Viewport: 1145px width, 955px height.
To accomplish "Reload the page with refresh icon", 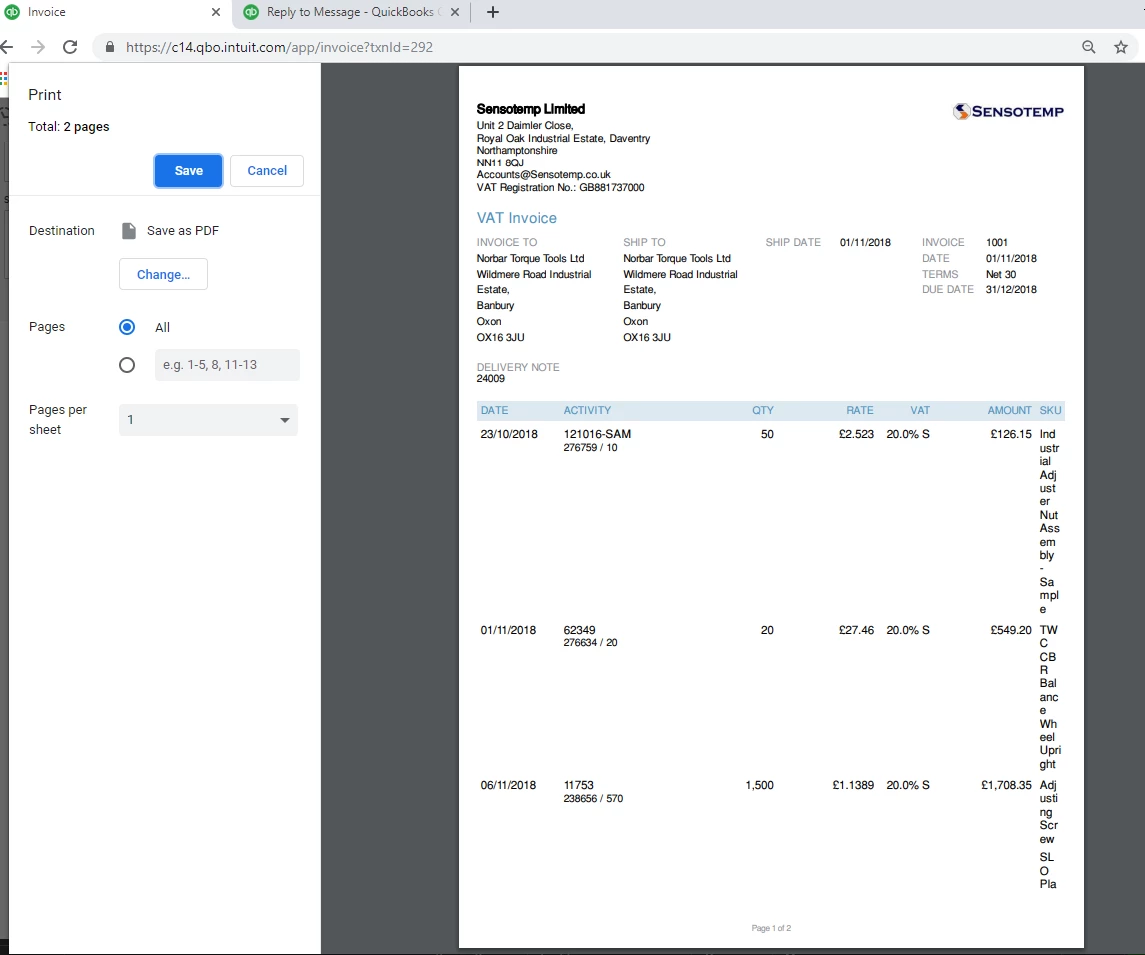I will click(70, 47).
